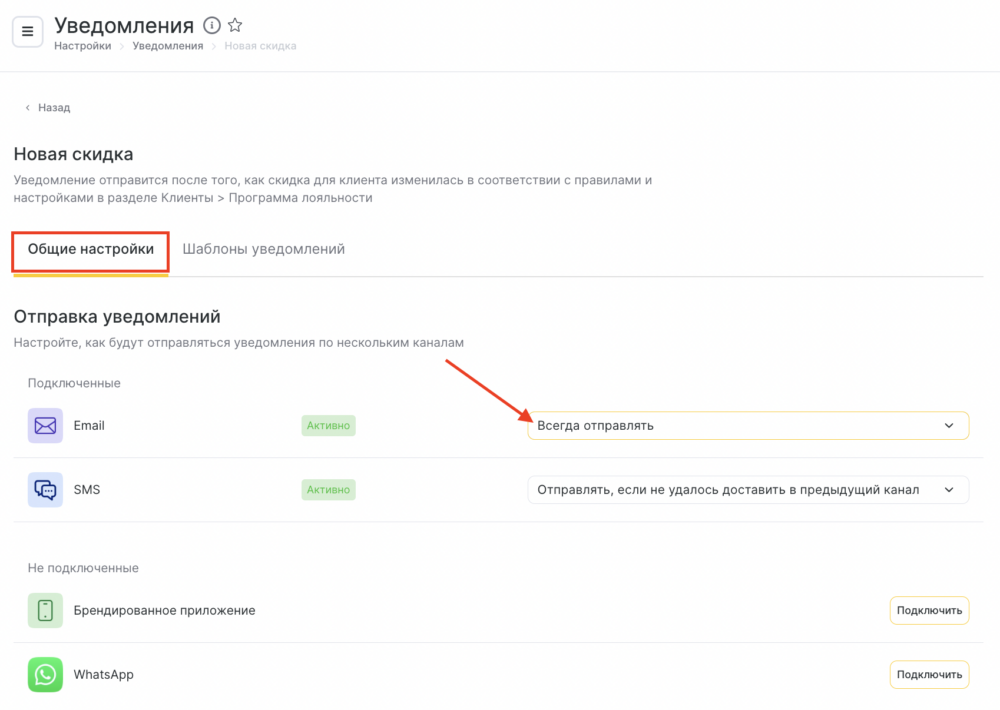Viewport: 1000px width, 710px height.
Task: Click the Брендированное приложение phone icon
Action: pyautogui.click(x=45, y=610)
